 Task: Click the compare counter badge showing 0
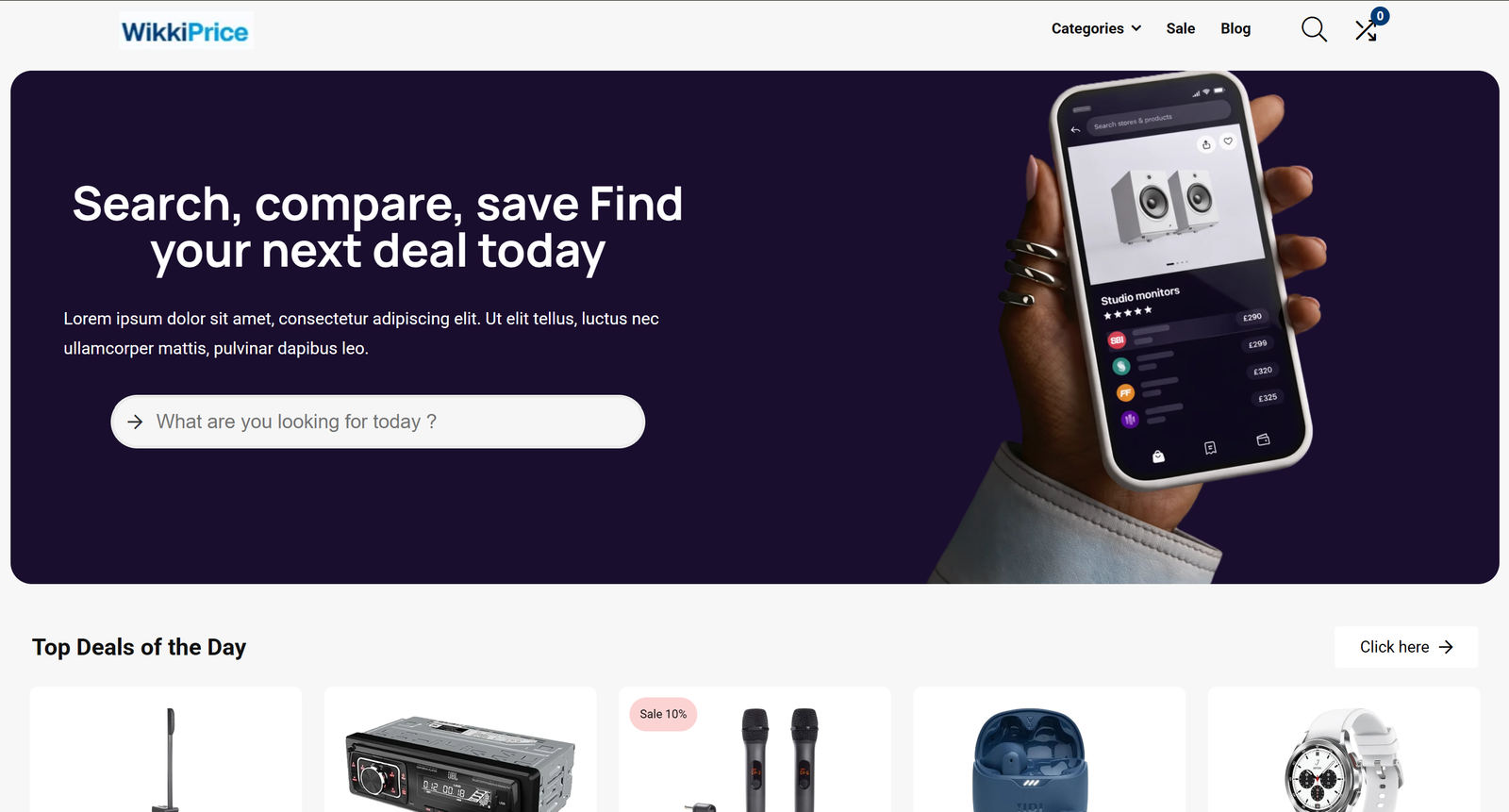click(x=1380, y=16)
